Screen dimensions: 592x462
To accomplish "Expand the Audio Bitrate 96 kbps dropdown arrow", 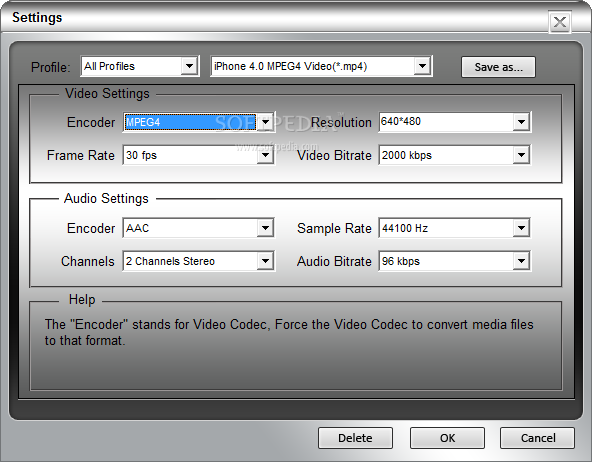I will tap(521, 261).
